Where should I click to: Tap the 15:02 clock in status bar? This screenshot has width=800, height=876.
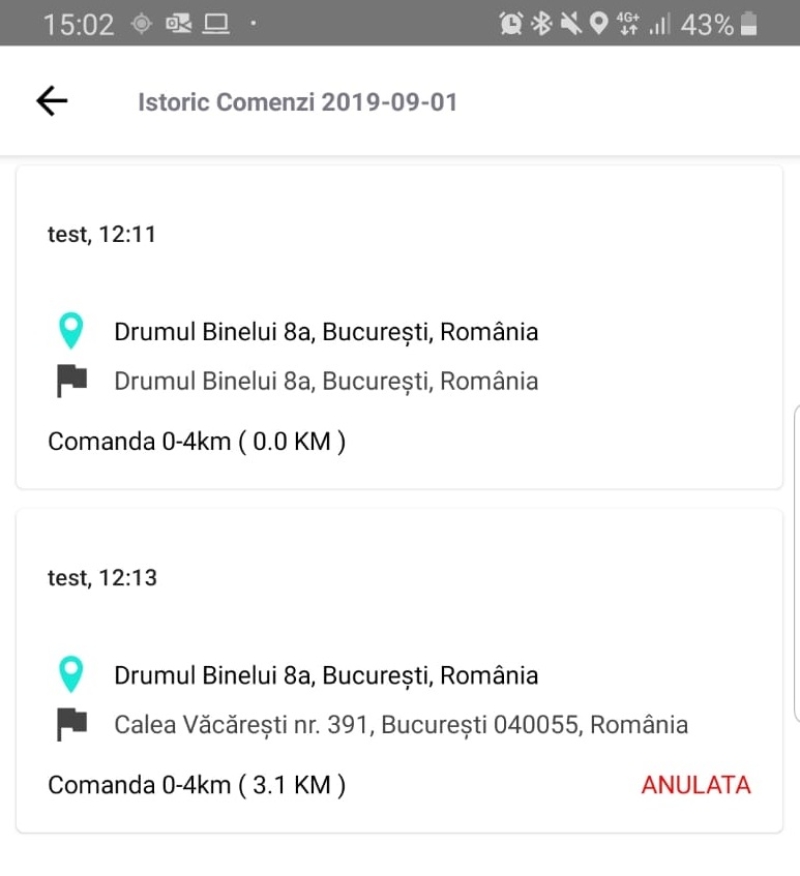(78, 25)
